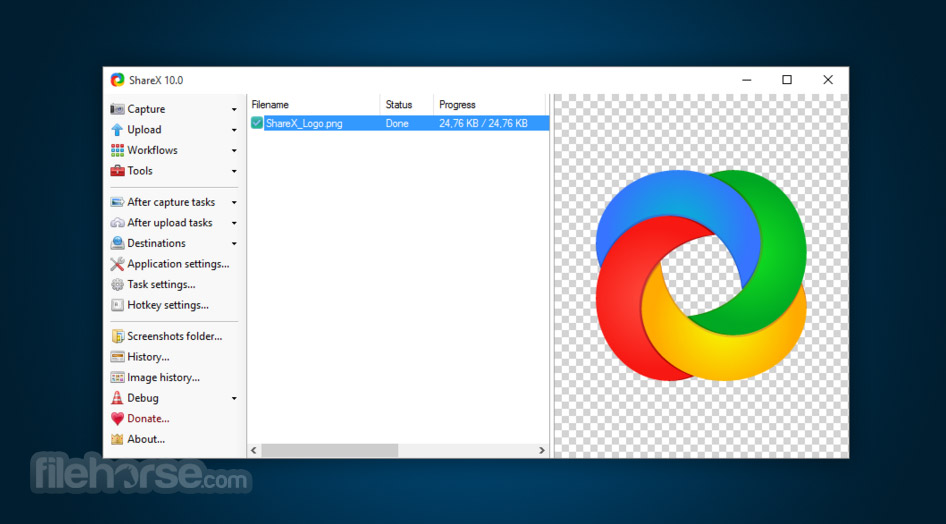Close the ShareX window
Screen dimensions: 946x524
[x=828, y=80]
